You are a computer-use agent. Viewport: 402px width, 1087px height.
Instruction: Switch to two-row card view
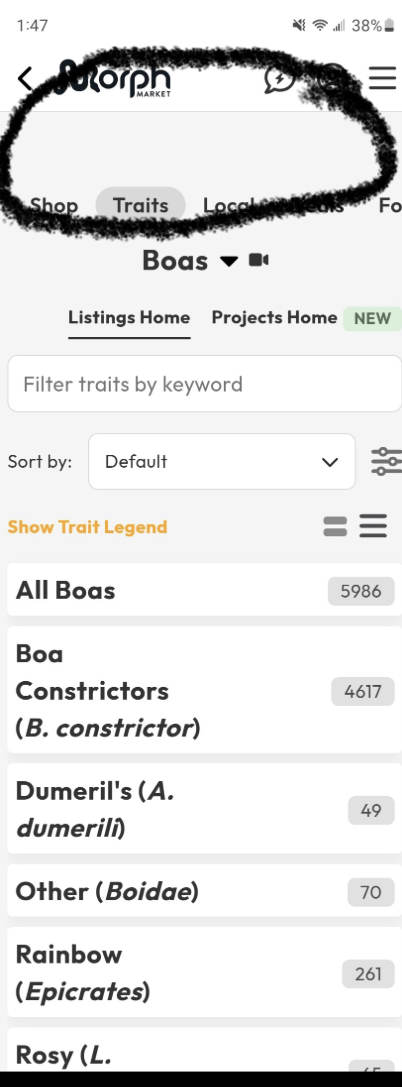coord(335,527)
